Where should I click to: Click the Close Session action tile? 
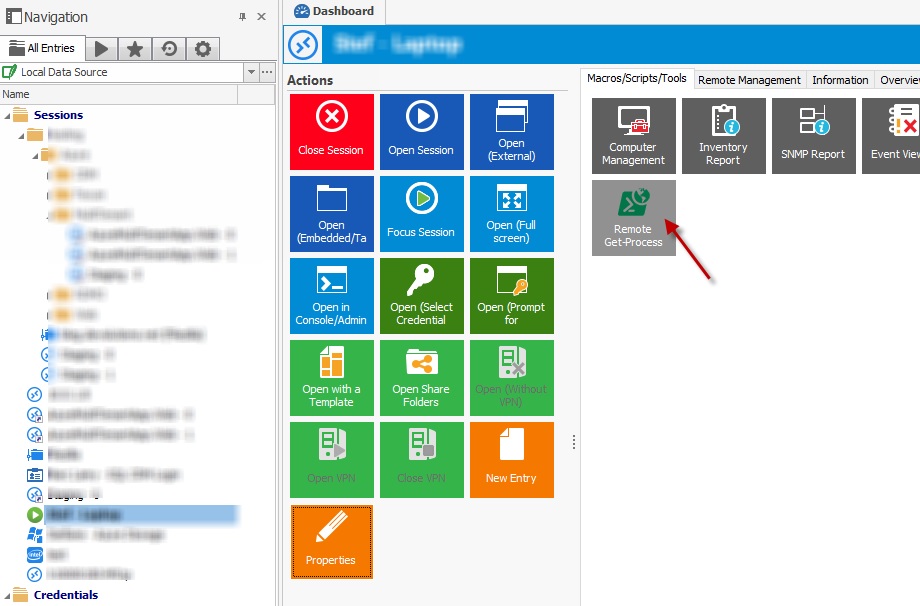coord(331,131)
